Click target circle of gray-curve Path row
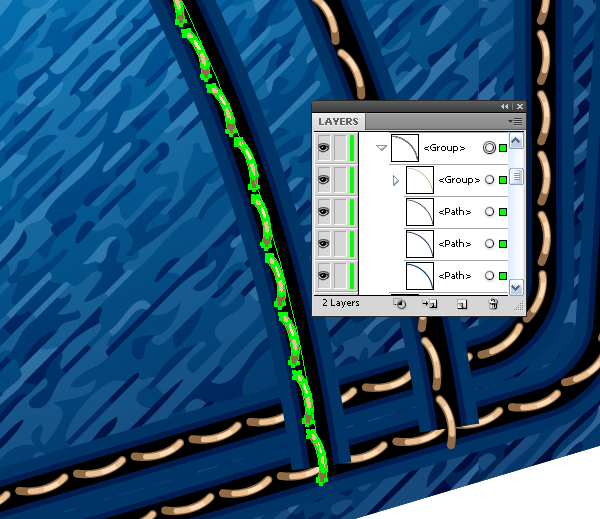The image size is (600, 519). 489,212
